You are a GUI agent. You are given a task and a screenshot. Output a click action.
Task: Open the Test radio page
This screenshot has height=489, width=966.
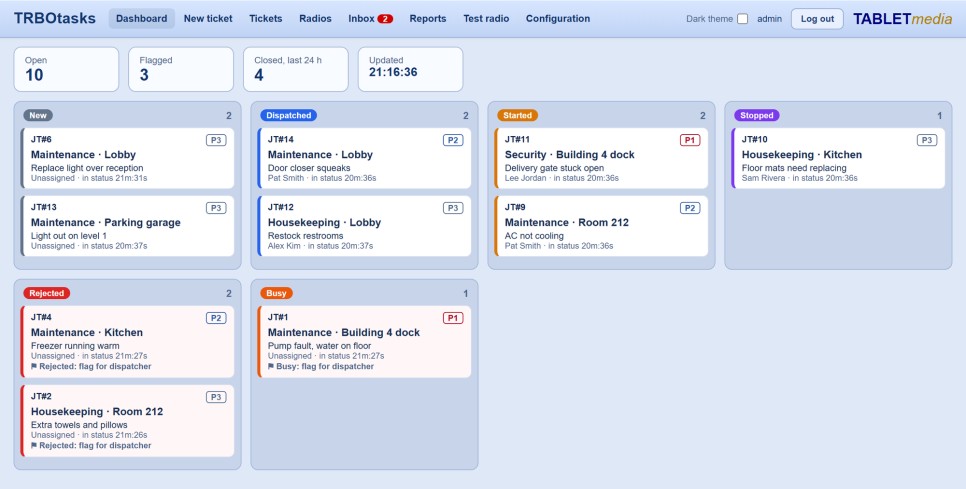point(486,18)
